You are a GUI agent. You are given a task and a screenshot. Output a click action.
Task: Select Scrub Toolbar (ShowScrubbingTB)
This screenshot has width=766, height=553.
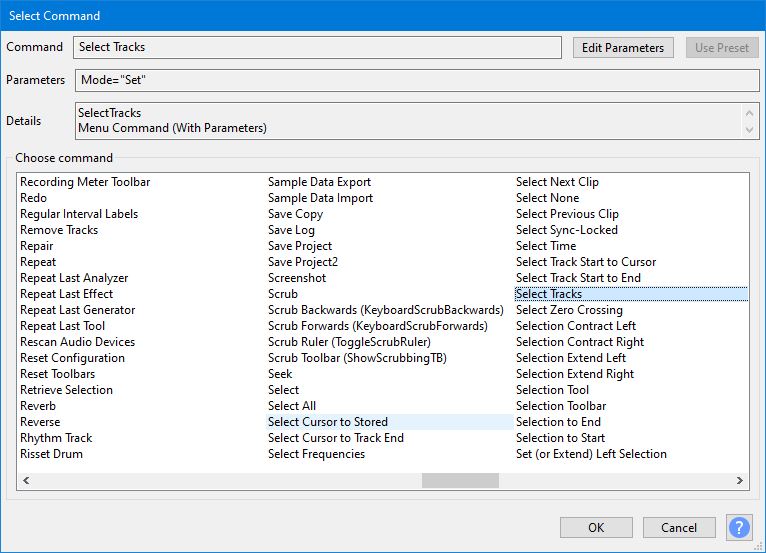357,358
